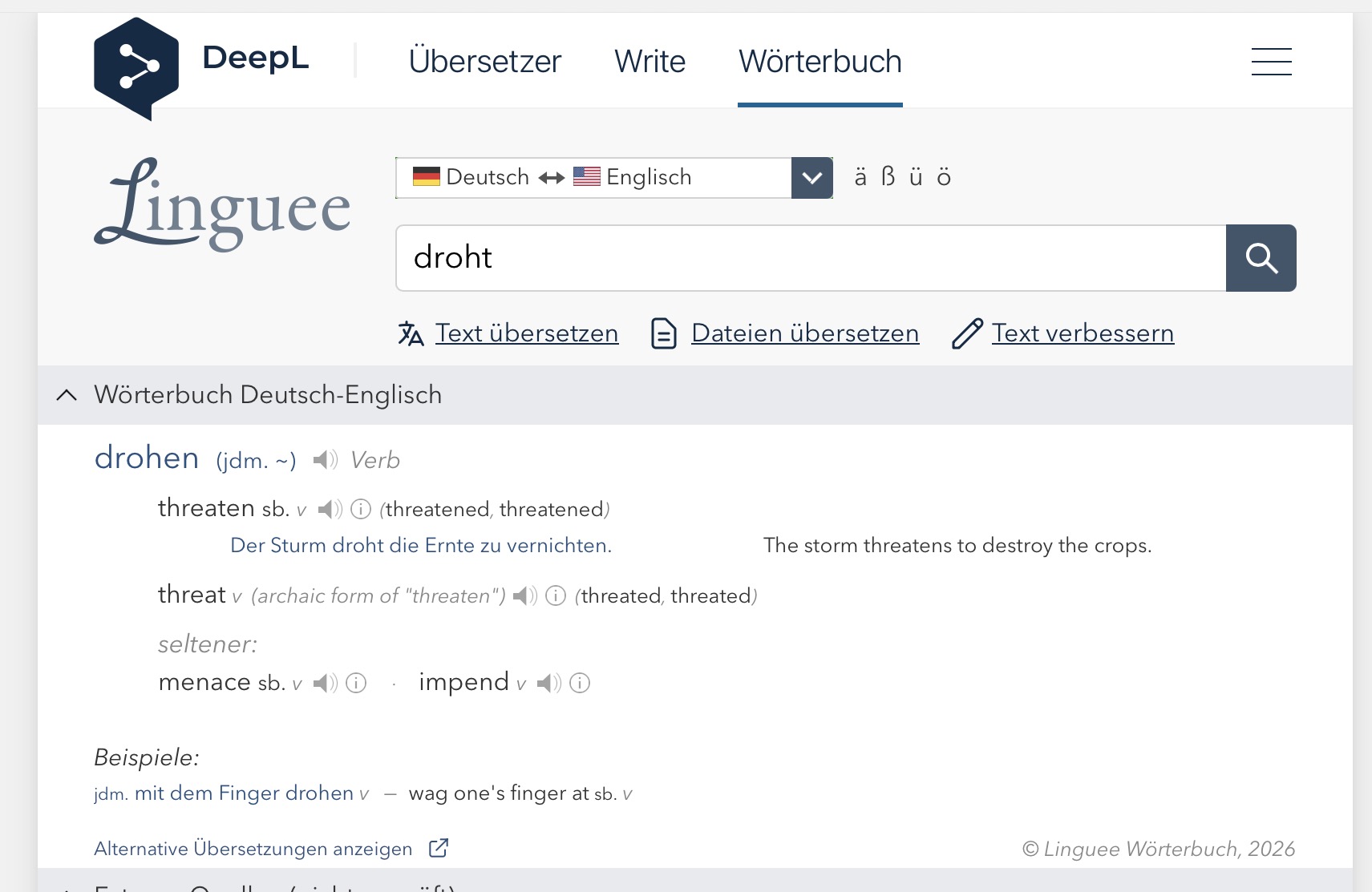Image resolution: width=1372 pixels, height=892 pixels.
Task: Insert the ß special character
Action: click(888, 176)
